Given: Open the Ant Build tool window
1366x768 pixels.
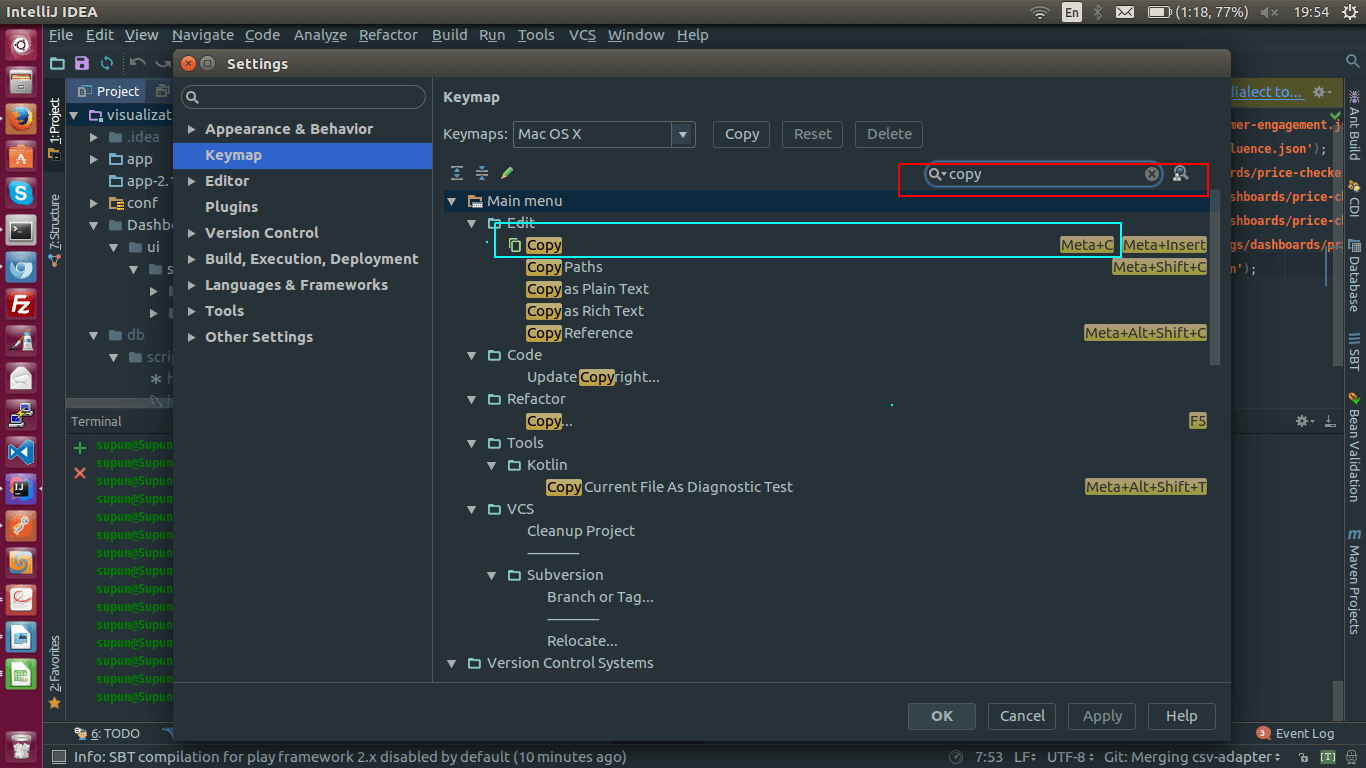Looking at the screenshot, I should (x=1354, y=125).
